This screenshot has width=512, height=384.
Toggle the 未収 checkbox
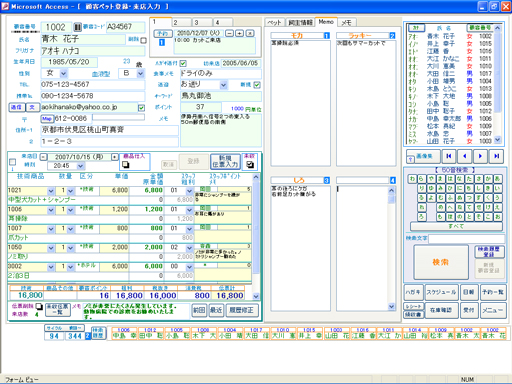click(250, 164)
